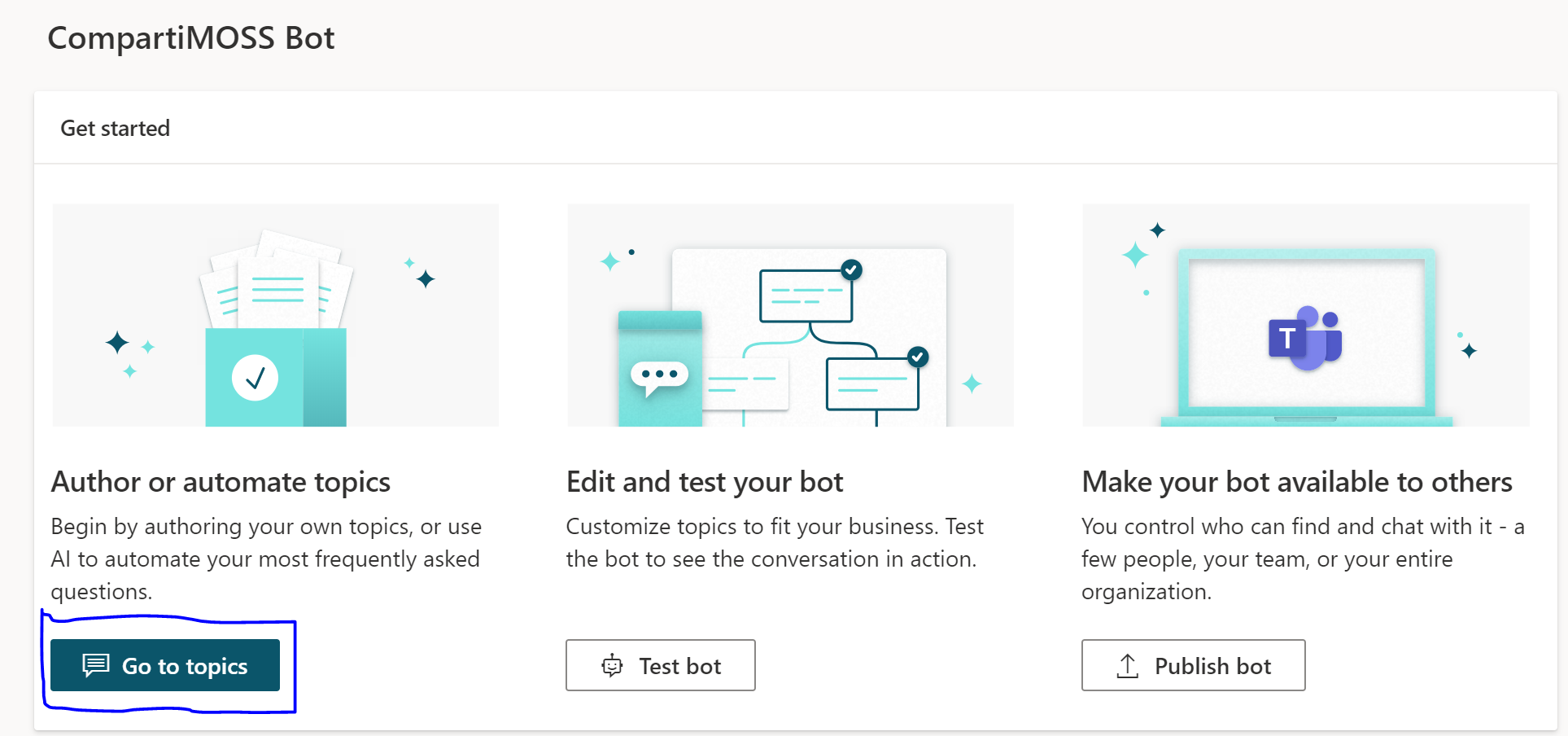Click the bot head icon inside Test bot
Screen dimensions: 1568x736
coord(613,665)
